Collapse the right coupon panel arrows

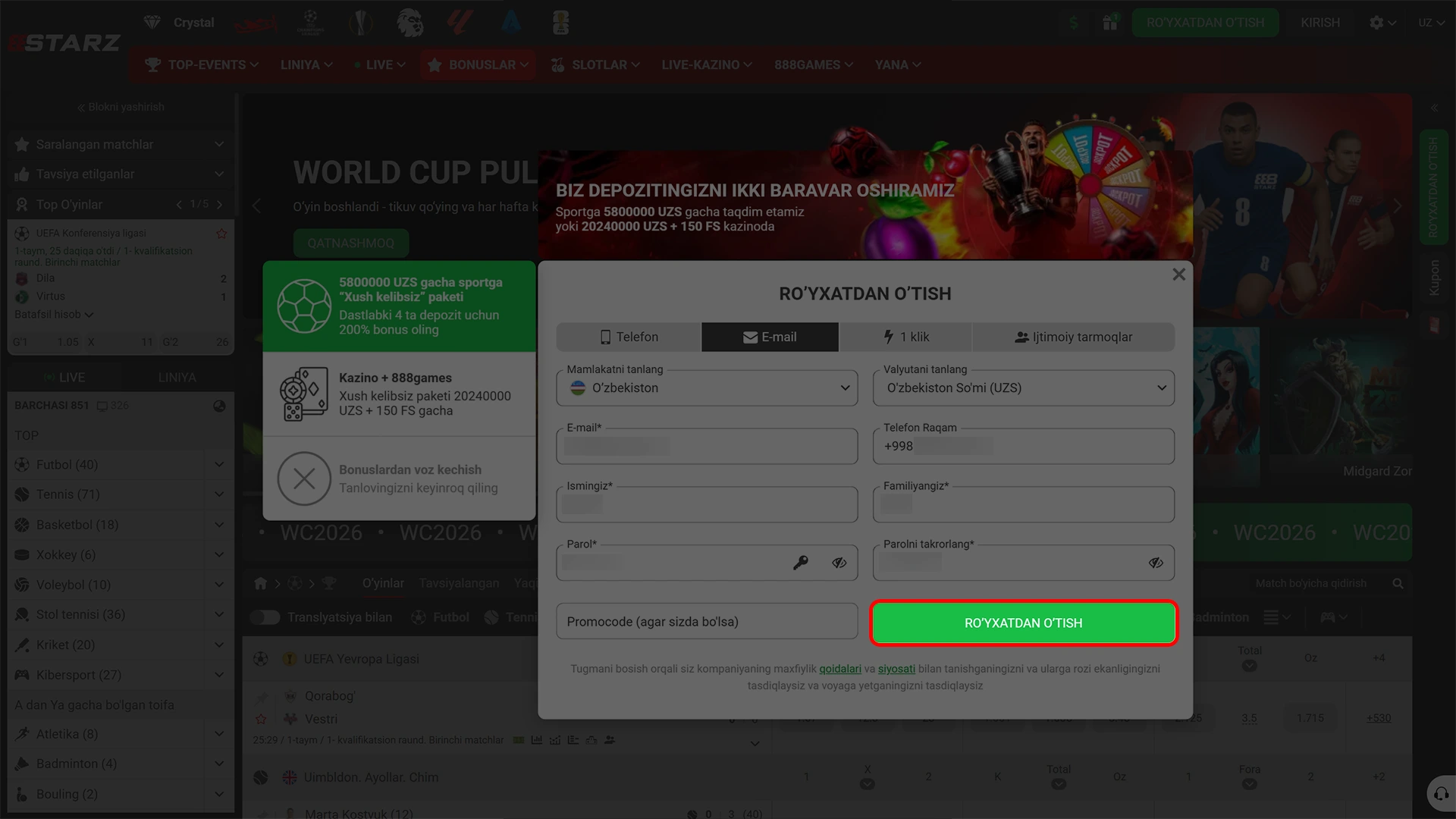(1434, 108)
